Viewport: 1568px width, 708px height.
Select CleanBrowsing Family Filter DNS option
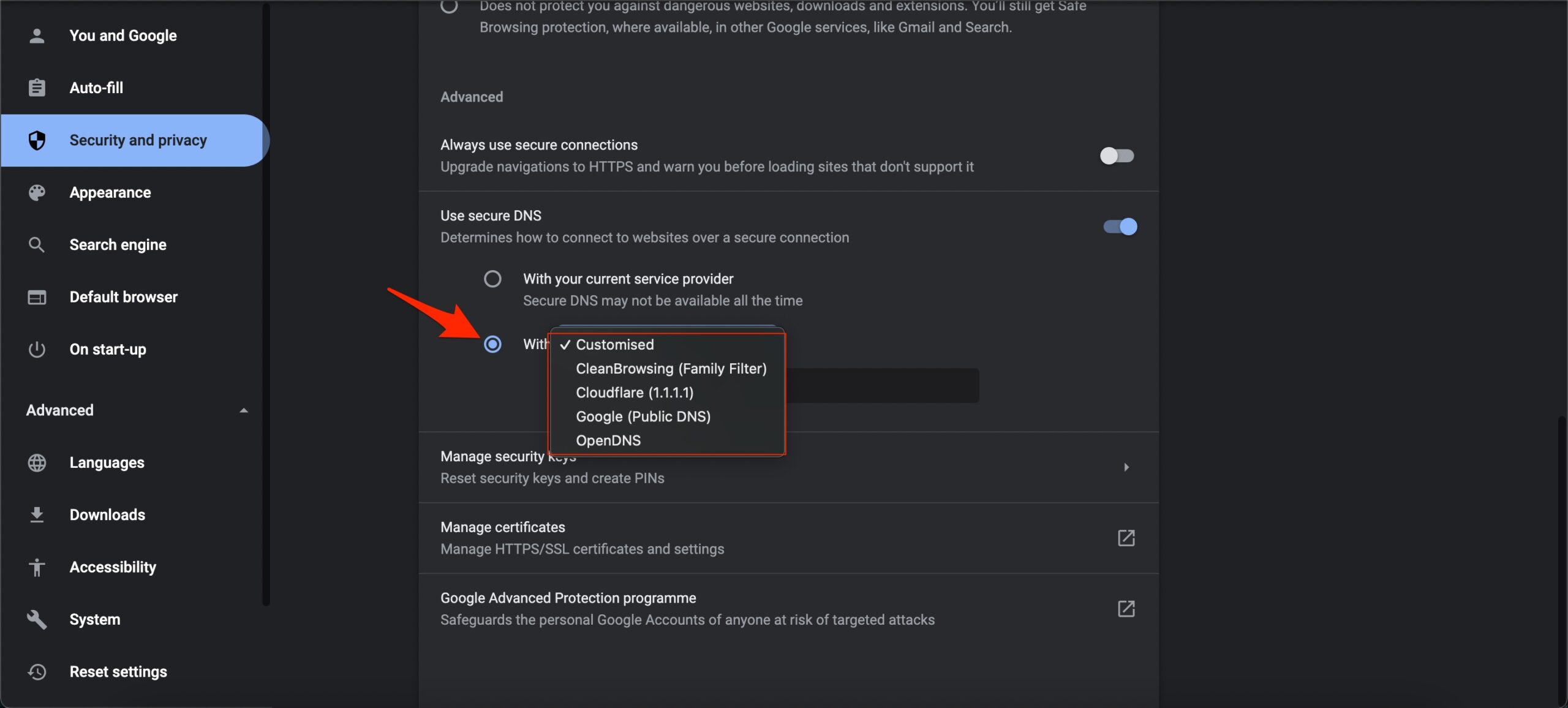[x=671, y=368]
